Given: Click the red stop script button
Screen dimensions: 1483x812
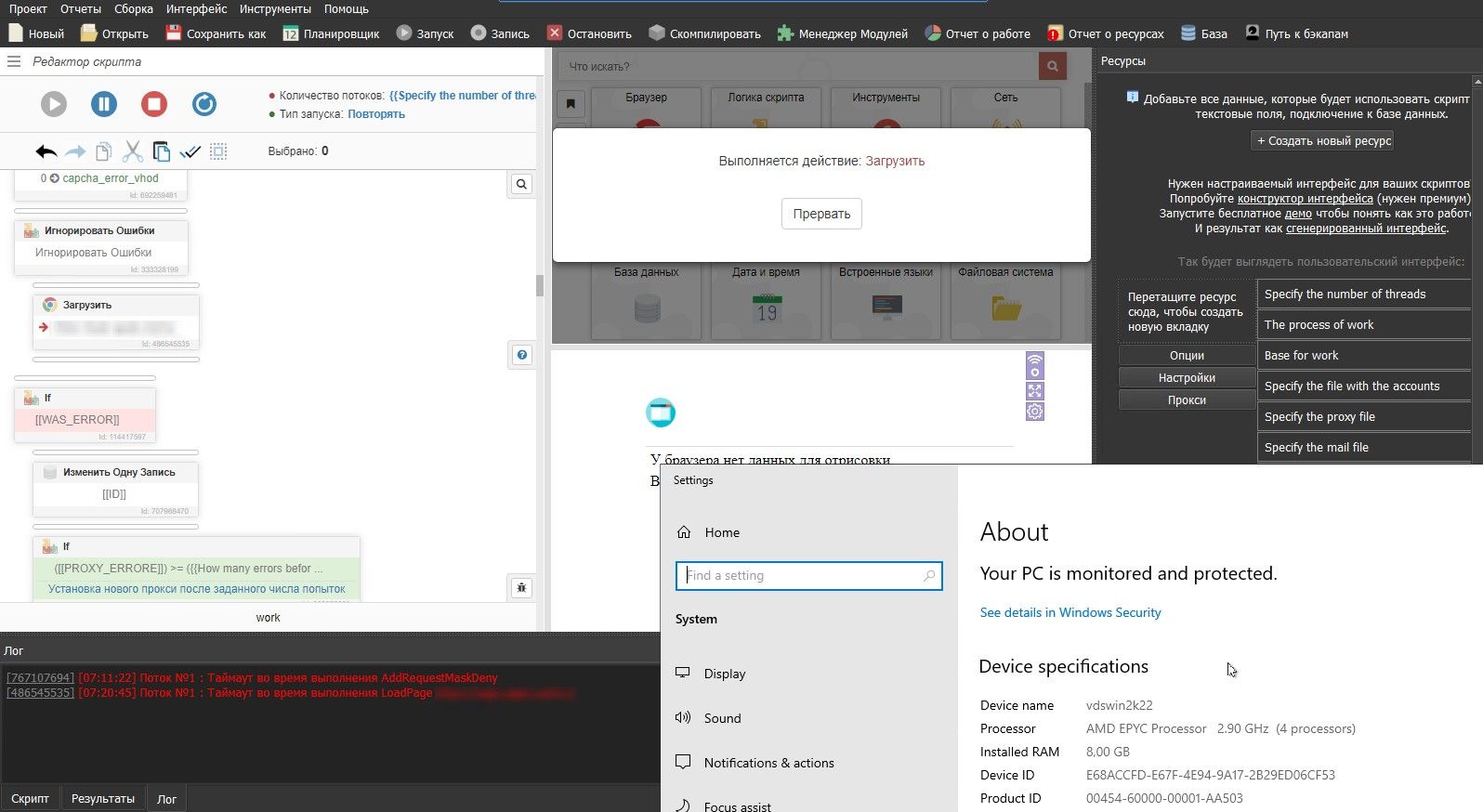Looking at the screenshot, I should [x=154, y=104].
